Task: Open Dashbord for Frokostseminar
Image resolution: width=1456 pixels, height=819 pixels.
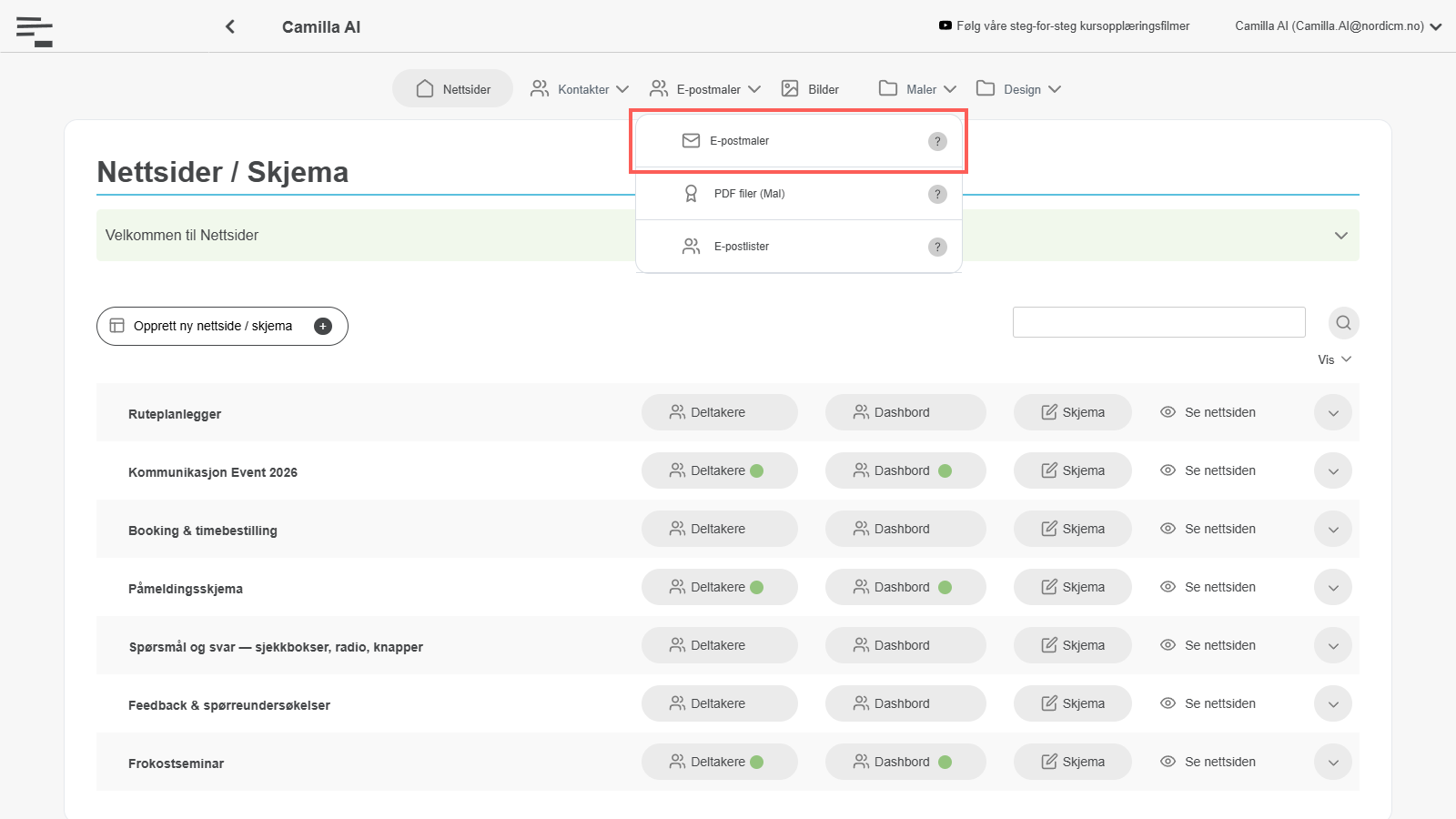Action: coord(905,762)
